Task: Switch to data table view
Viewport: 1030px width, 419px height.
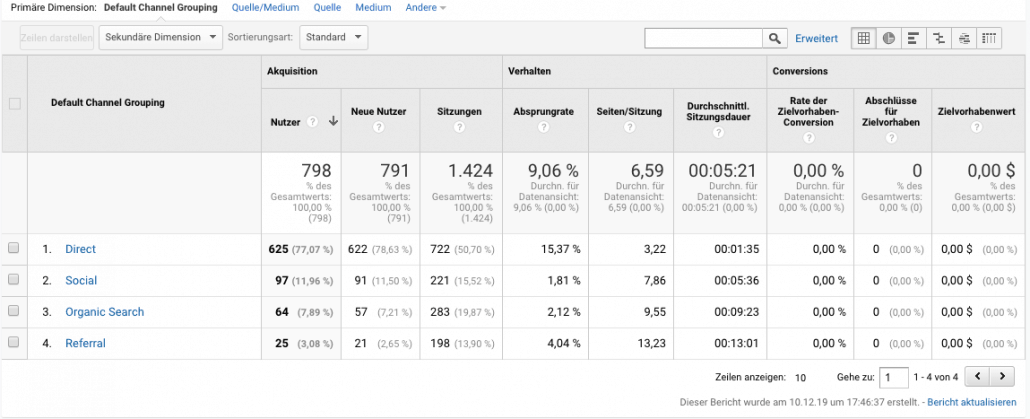Action: pos(864,38)
